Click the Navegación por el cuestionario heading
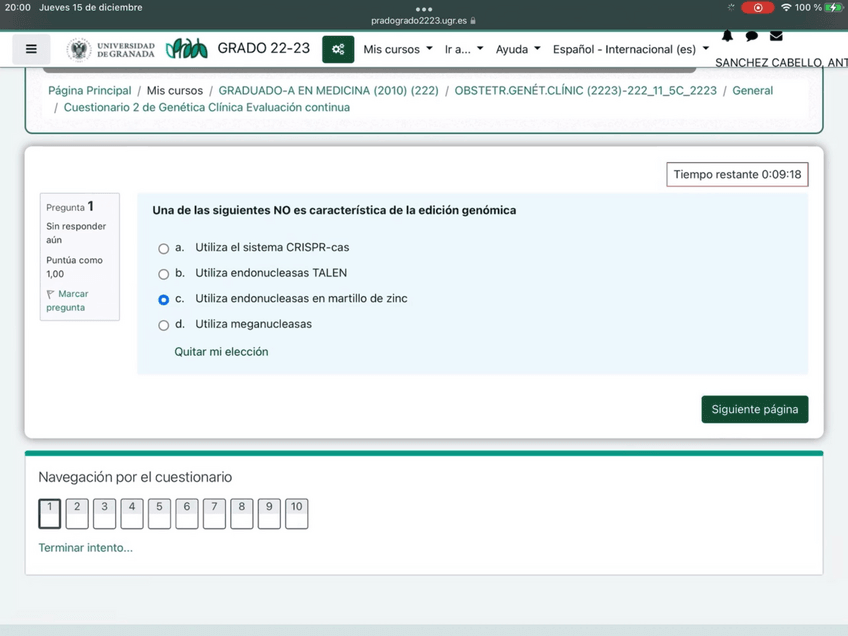 tap(135, 477)
